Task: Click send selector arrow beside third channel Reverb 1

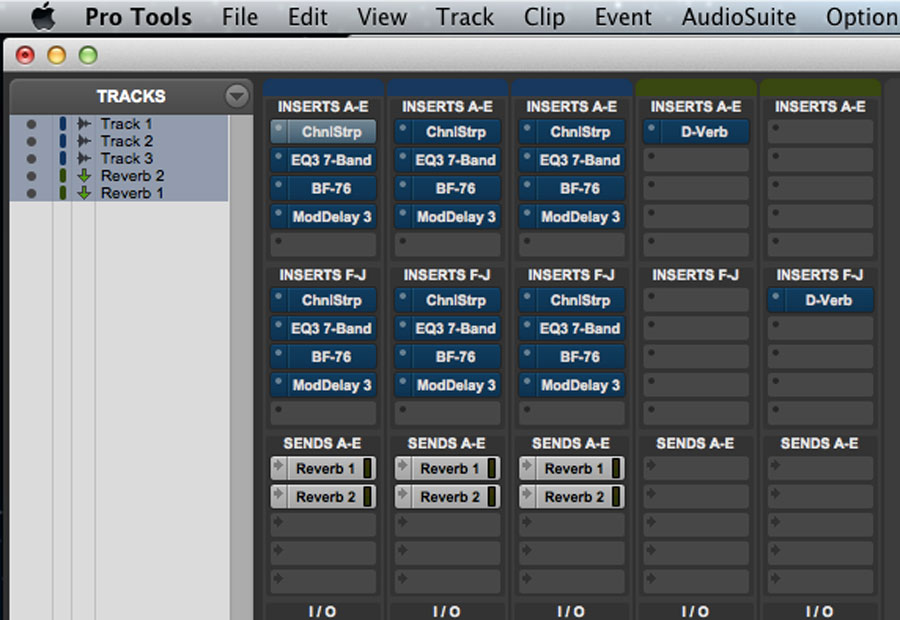Action: [527, 468]
